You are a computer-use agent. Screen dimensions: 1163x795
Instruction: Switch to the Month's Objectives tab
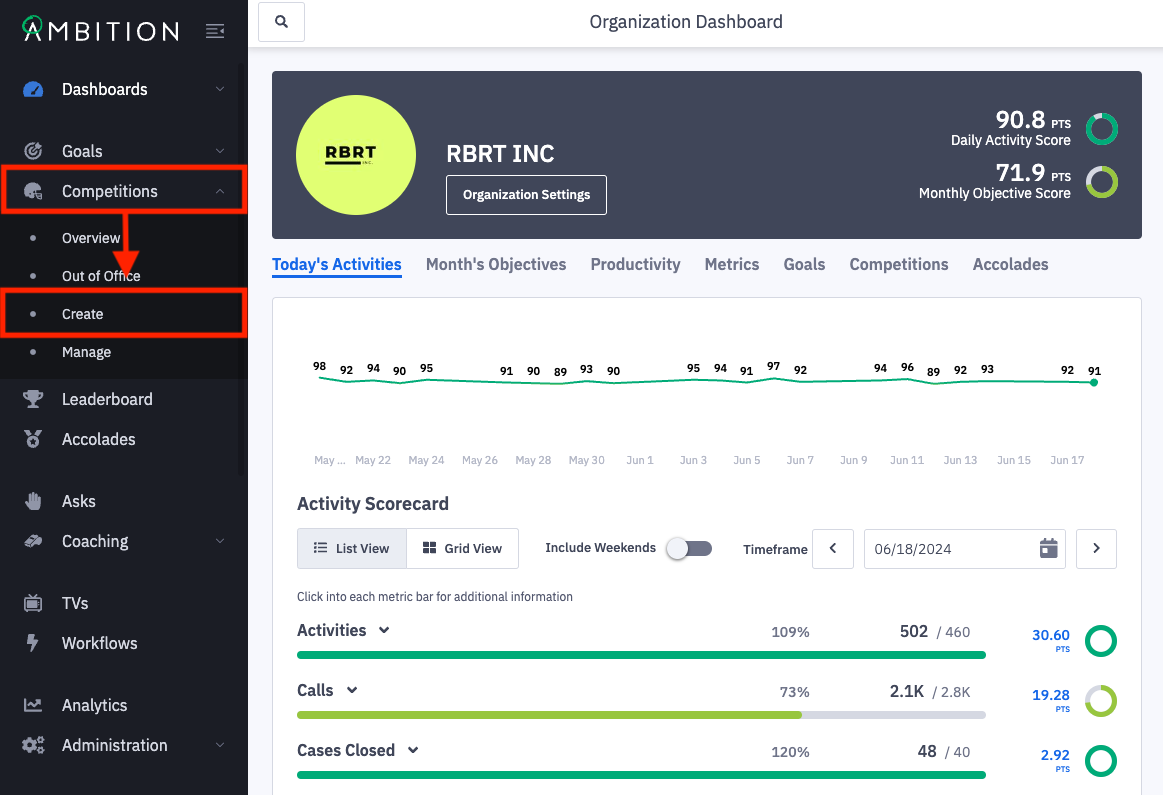[496, 264]
